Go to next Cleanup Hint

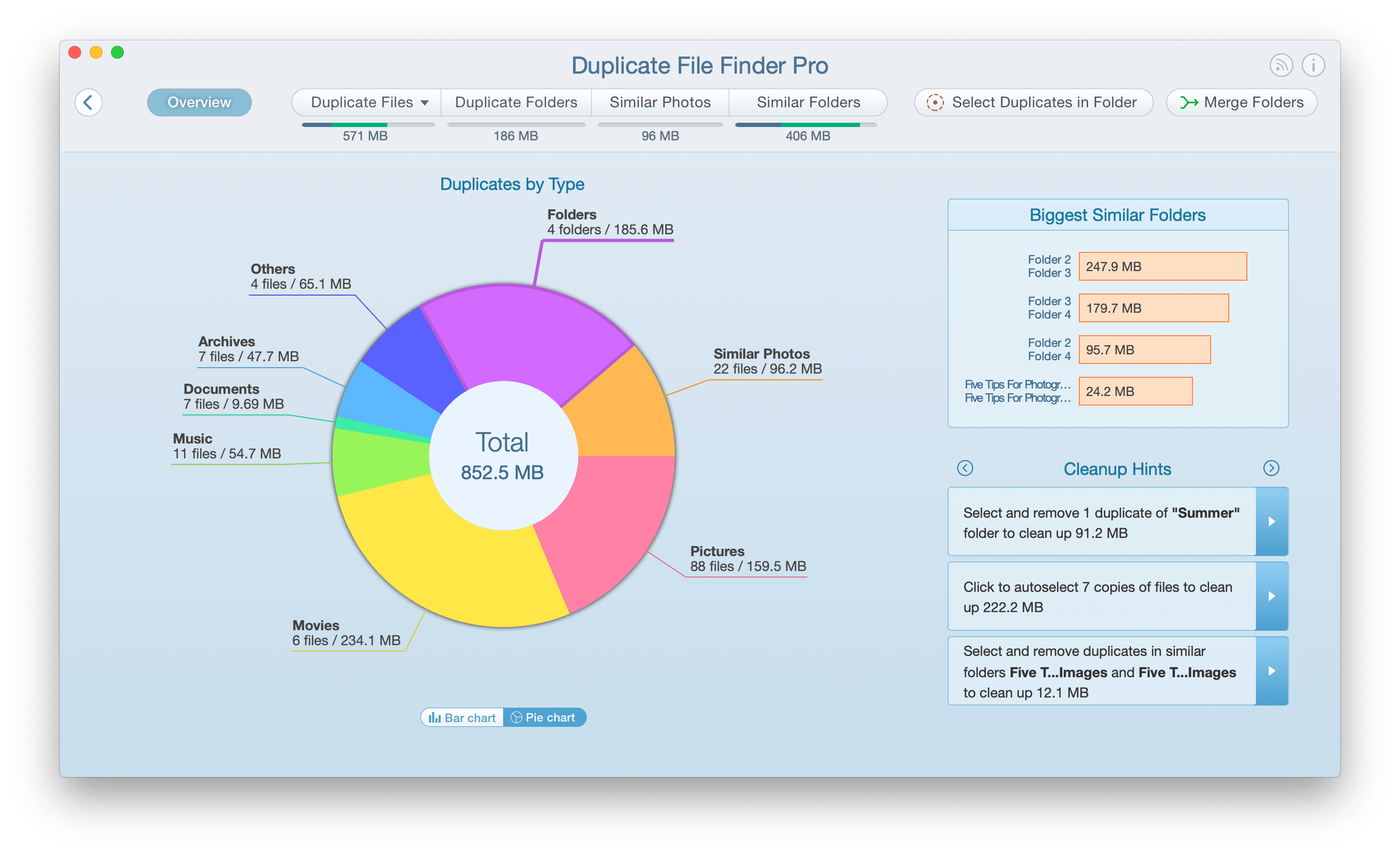[1271, 468]
